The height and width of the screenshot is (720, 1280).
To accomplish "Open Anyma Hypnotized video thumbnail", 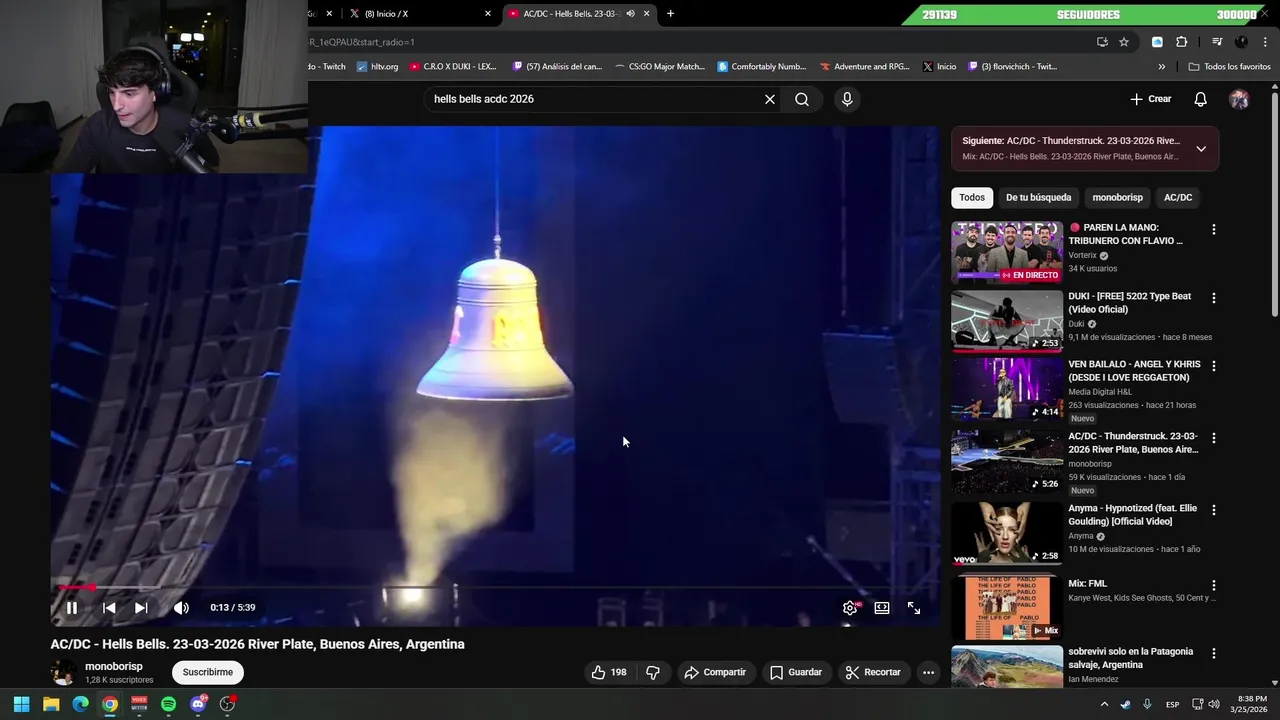I will [x=1007, y=533].
